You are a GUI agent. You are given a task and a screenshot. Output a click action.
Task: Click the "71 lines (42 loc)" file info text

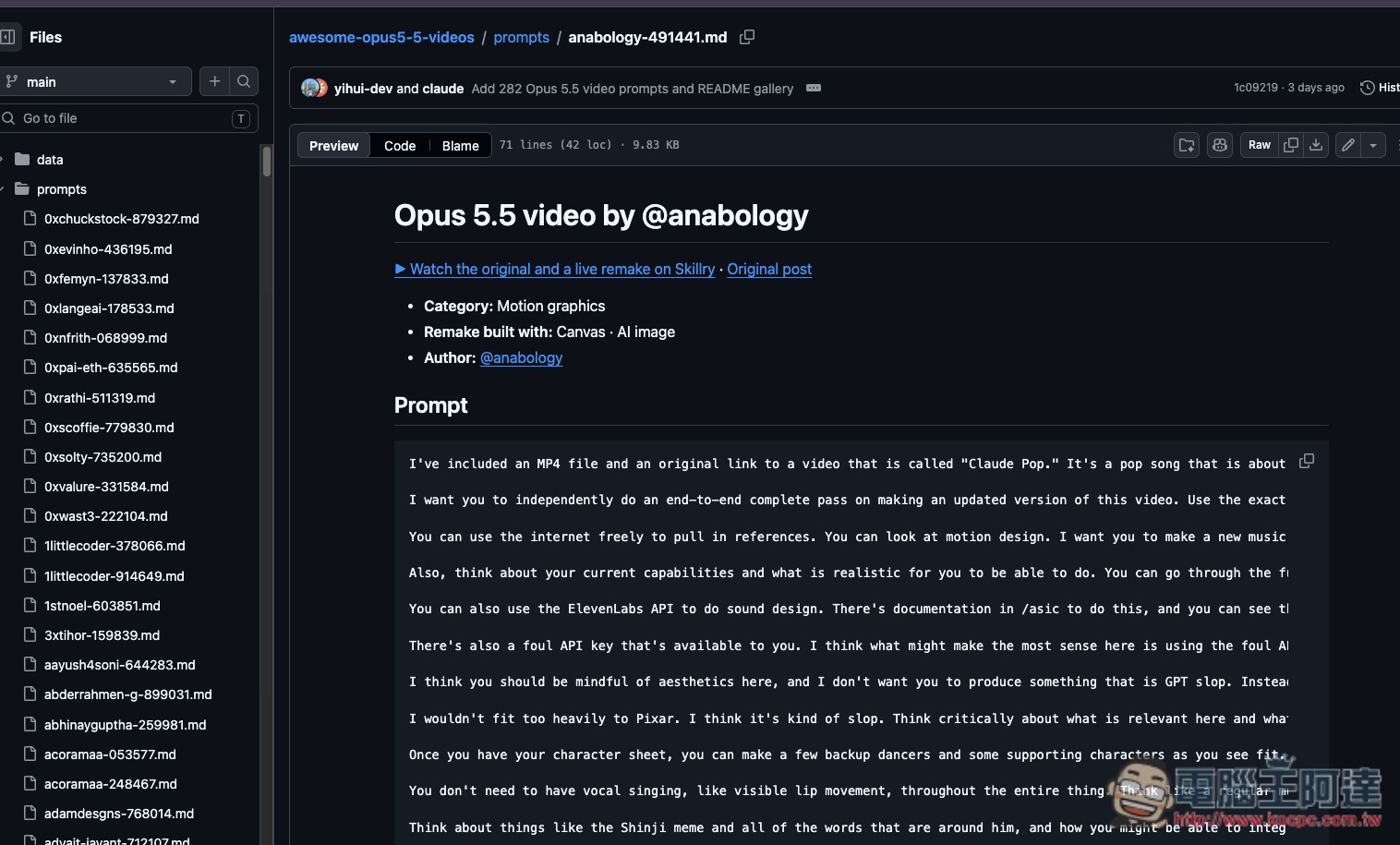[556, 145]
